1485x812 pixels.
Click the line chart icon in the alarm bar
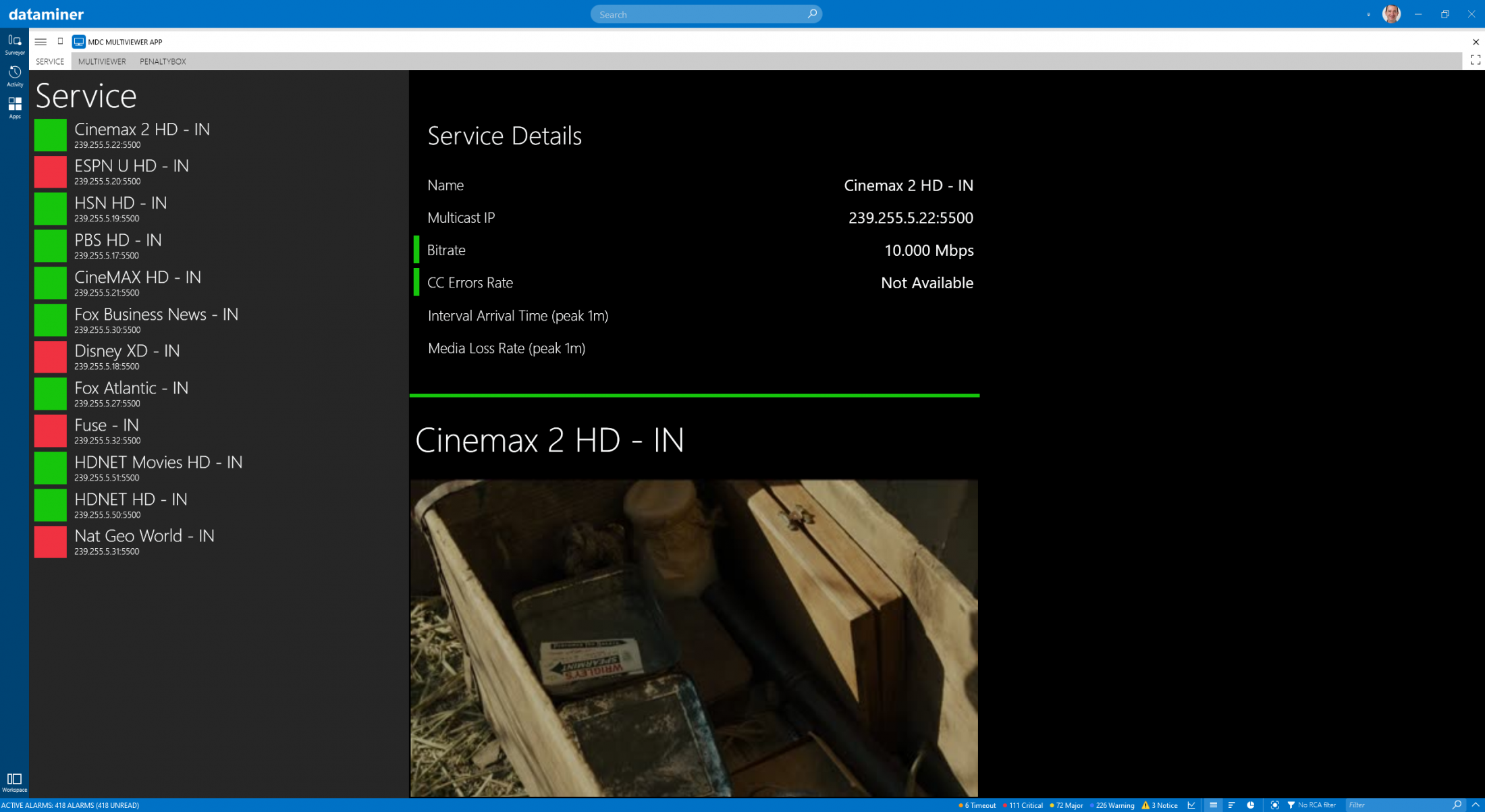[x=1191, y=805]
